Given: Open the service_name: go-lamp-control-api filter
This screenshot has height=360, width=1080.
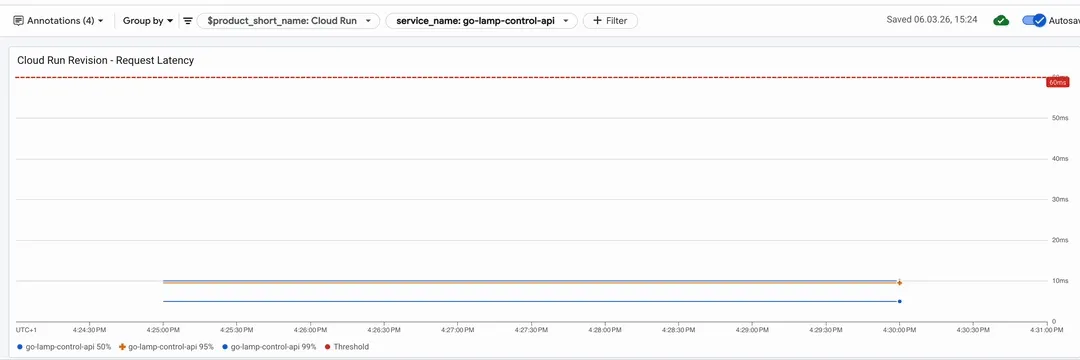Looking at the screenshot, I should [x=481, y=21].
